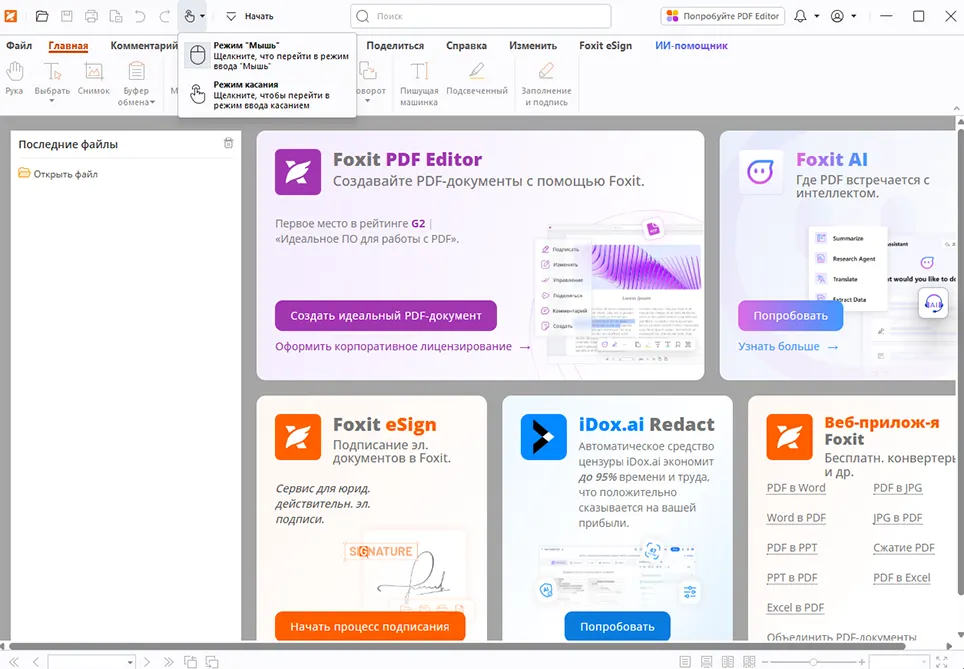
Task: Choose "Режим касания" touch mode option
Action: coord(266,94)
